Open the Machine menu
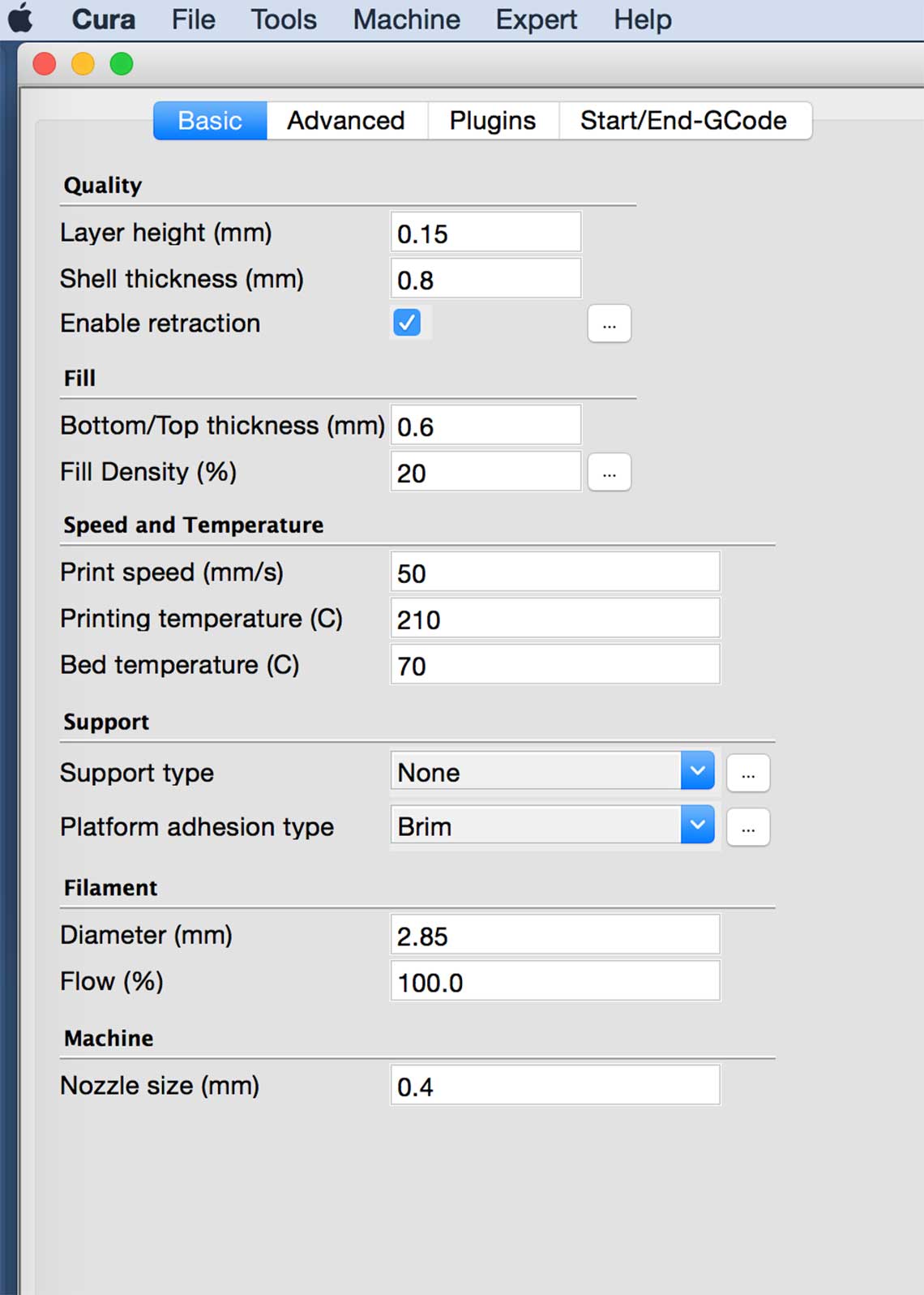The image size is (924, 1295). point(407,19)
